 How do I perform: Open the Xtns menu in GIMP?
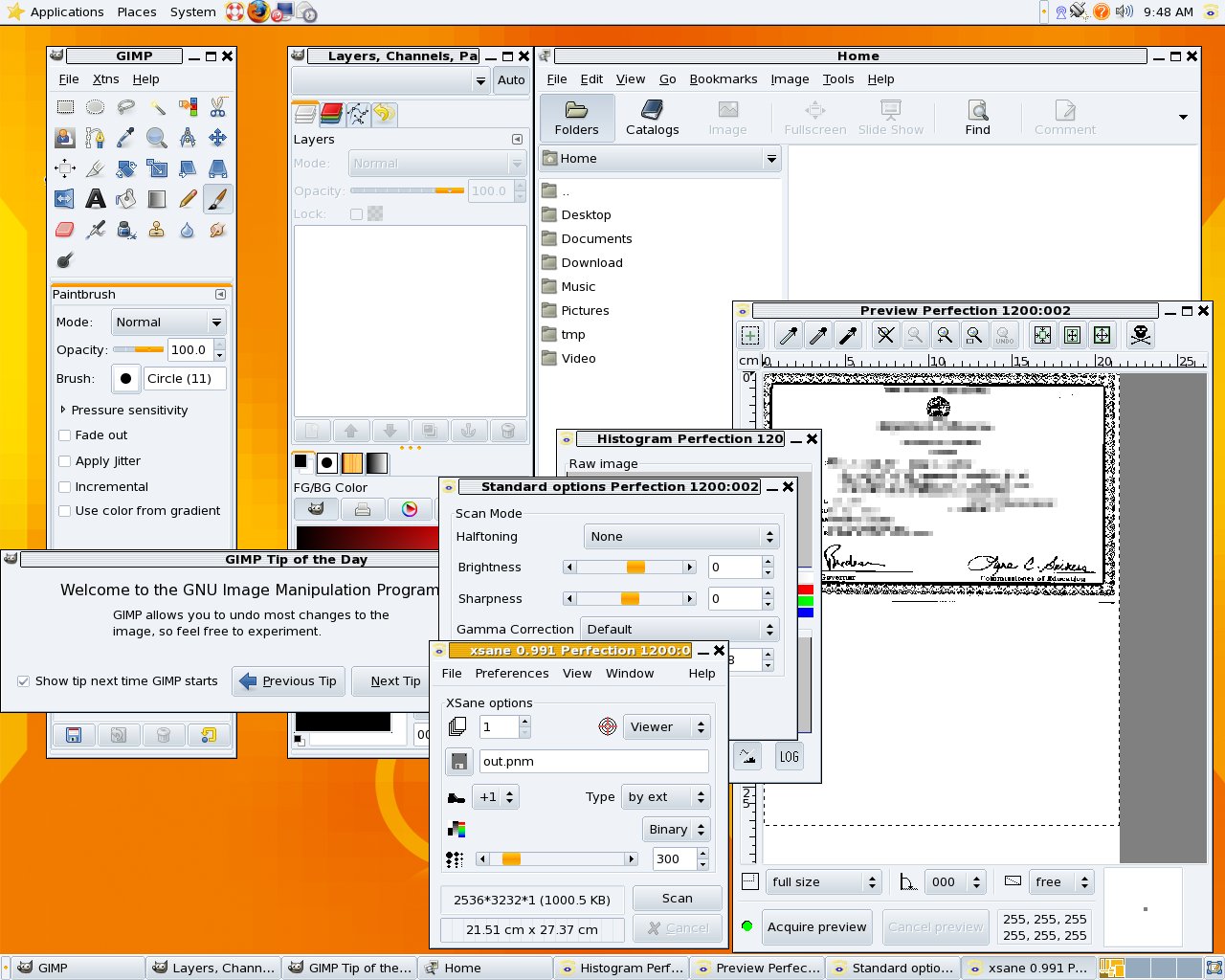pyautogui.click(x=106, y=79)
